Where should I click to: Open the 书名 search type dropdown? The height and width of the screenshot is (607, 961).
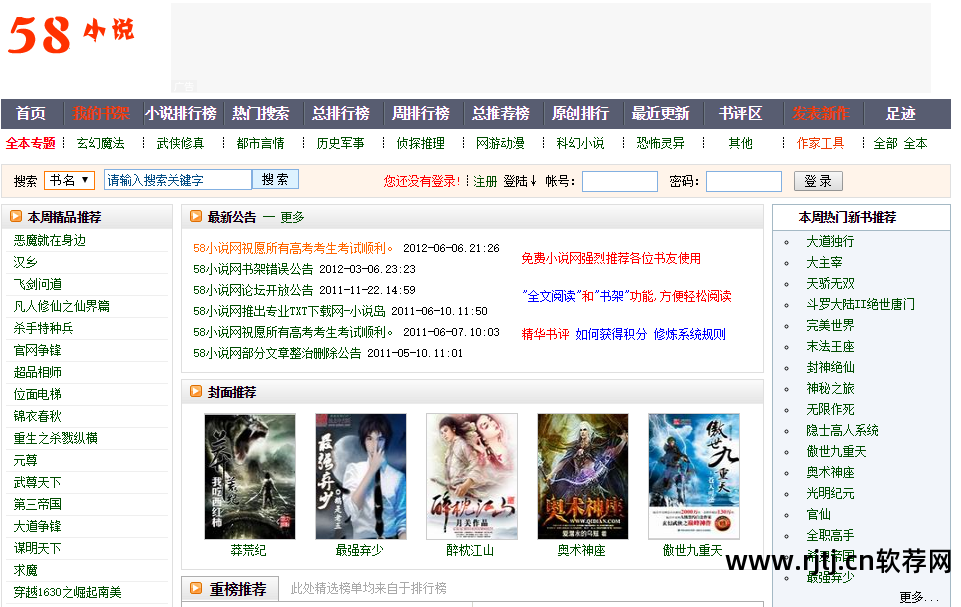point(70,180)
